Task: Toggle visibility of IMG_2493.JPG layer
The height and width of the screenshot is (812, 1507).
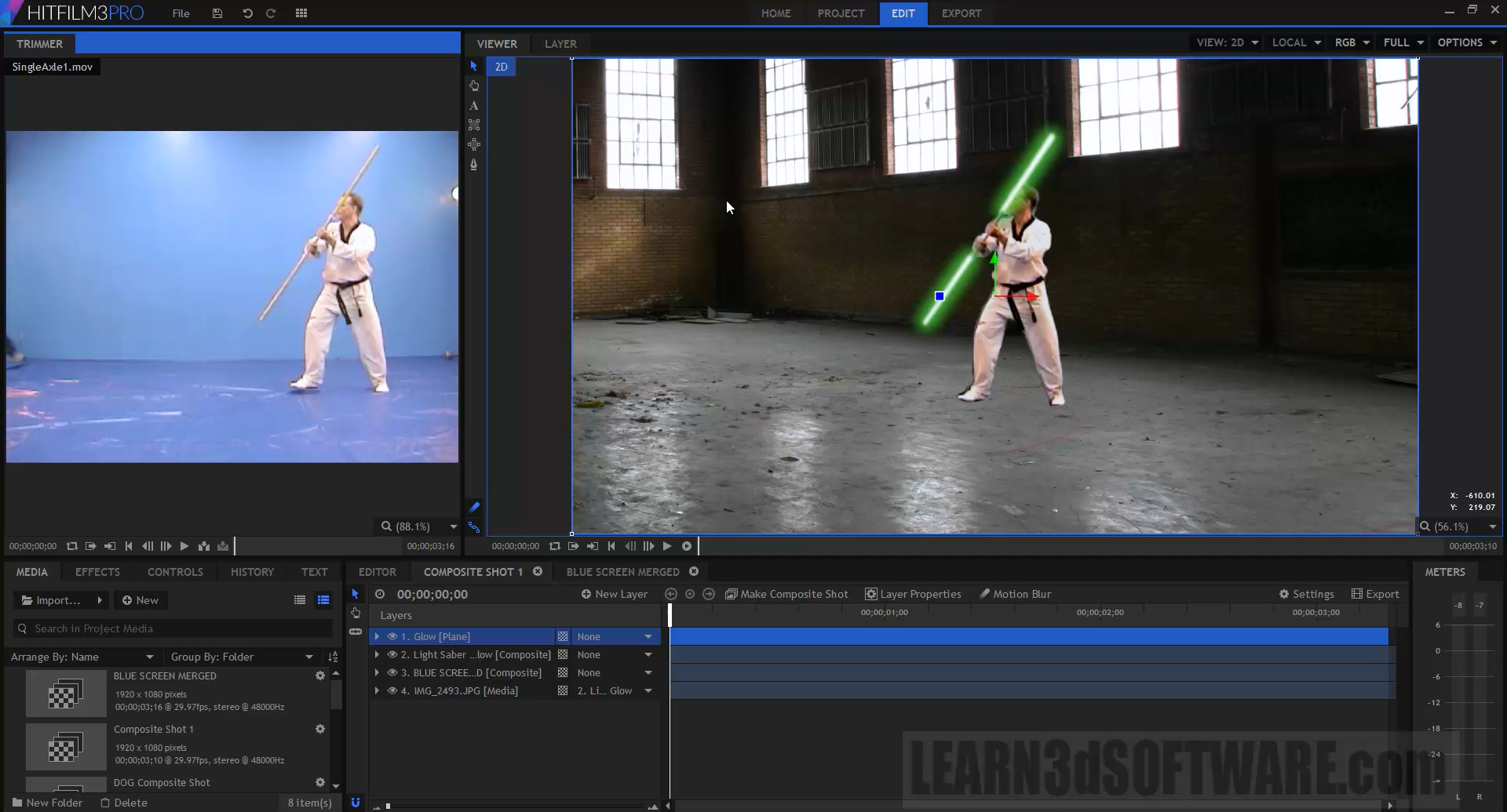Action: click(x=392, y=690)
